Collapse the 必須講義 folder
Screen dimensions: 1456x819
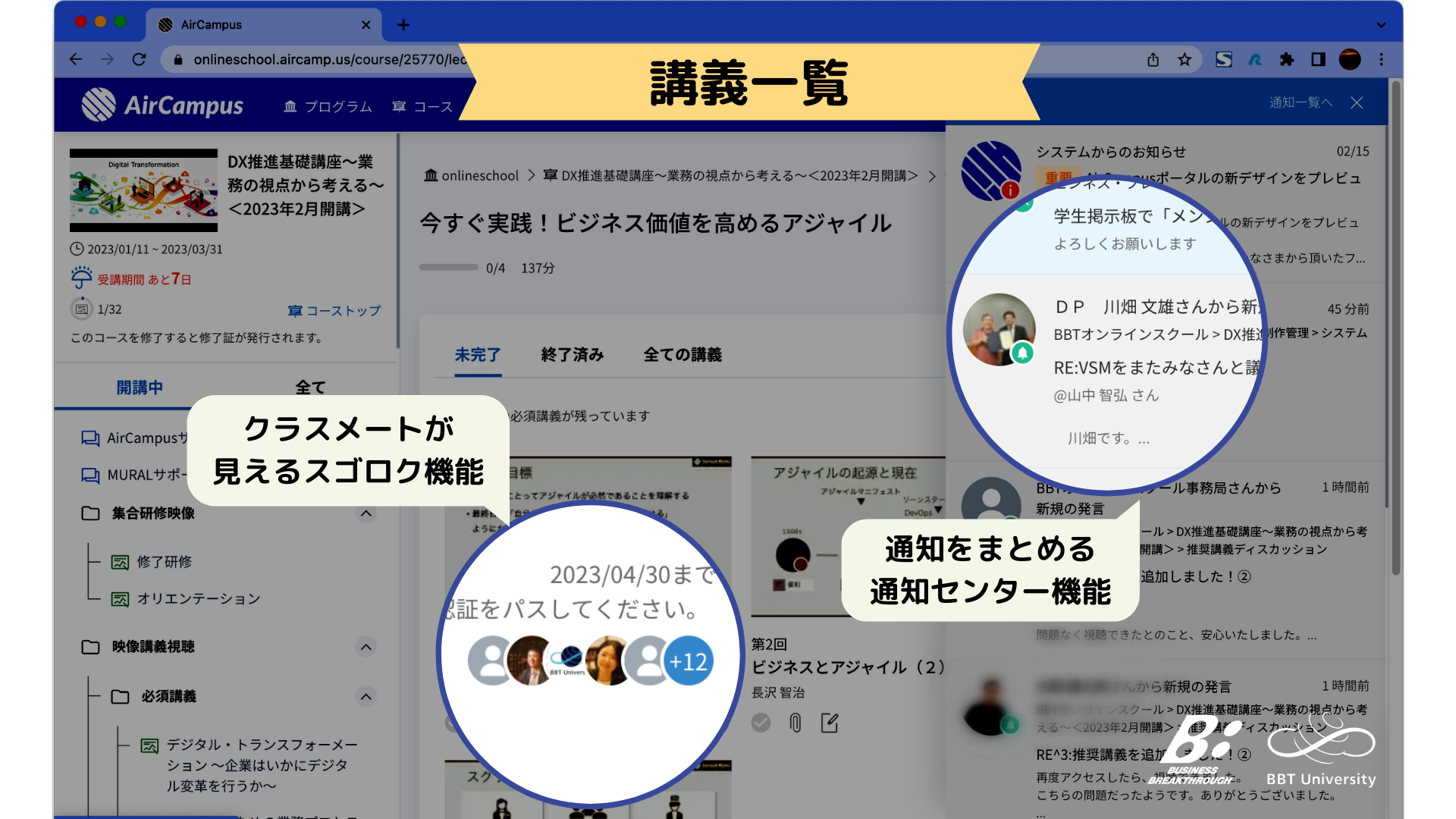[366, 696]
